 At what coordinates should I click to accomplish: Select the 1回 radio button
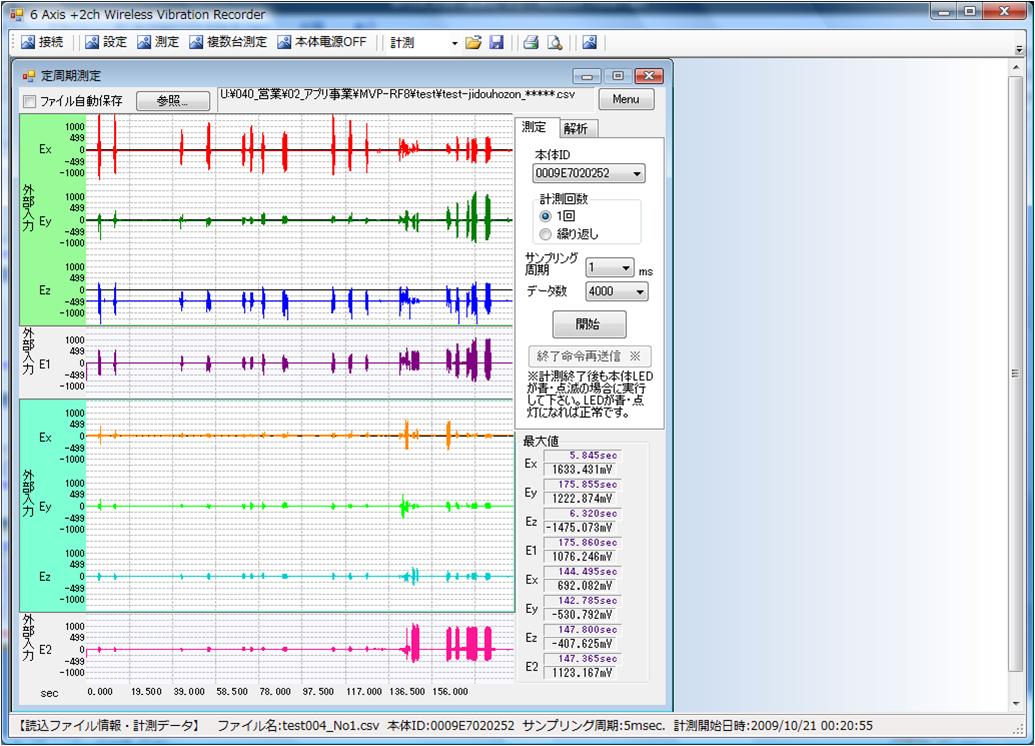click(x=545, y=216)
